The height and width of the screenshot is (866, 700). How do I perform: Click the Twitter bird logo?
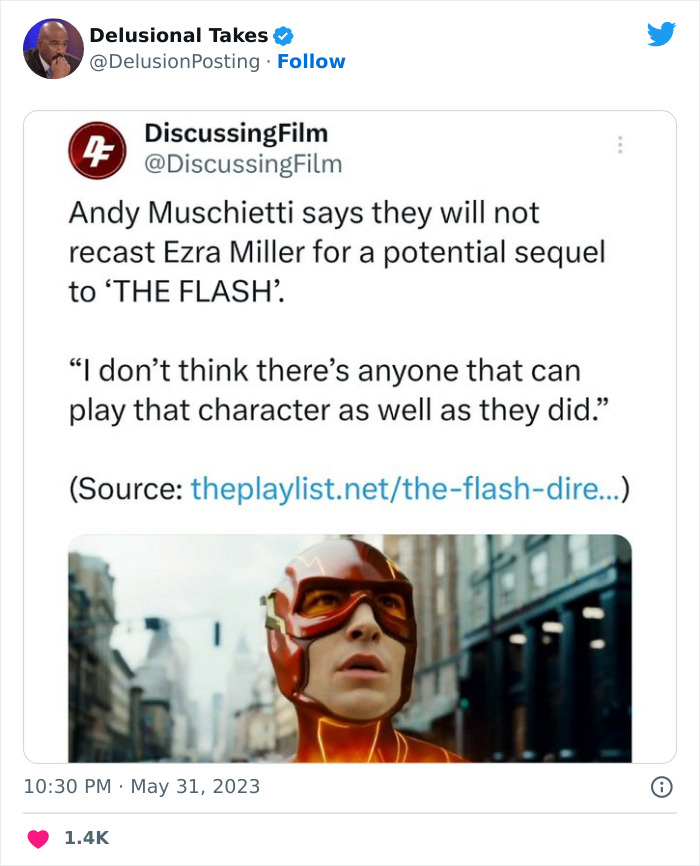661,35
